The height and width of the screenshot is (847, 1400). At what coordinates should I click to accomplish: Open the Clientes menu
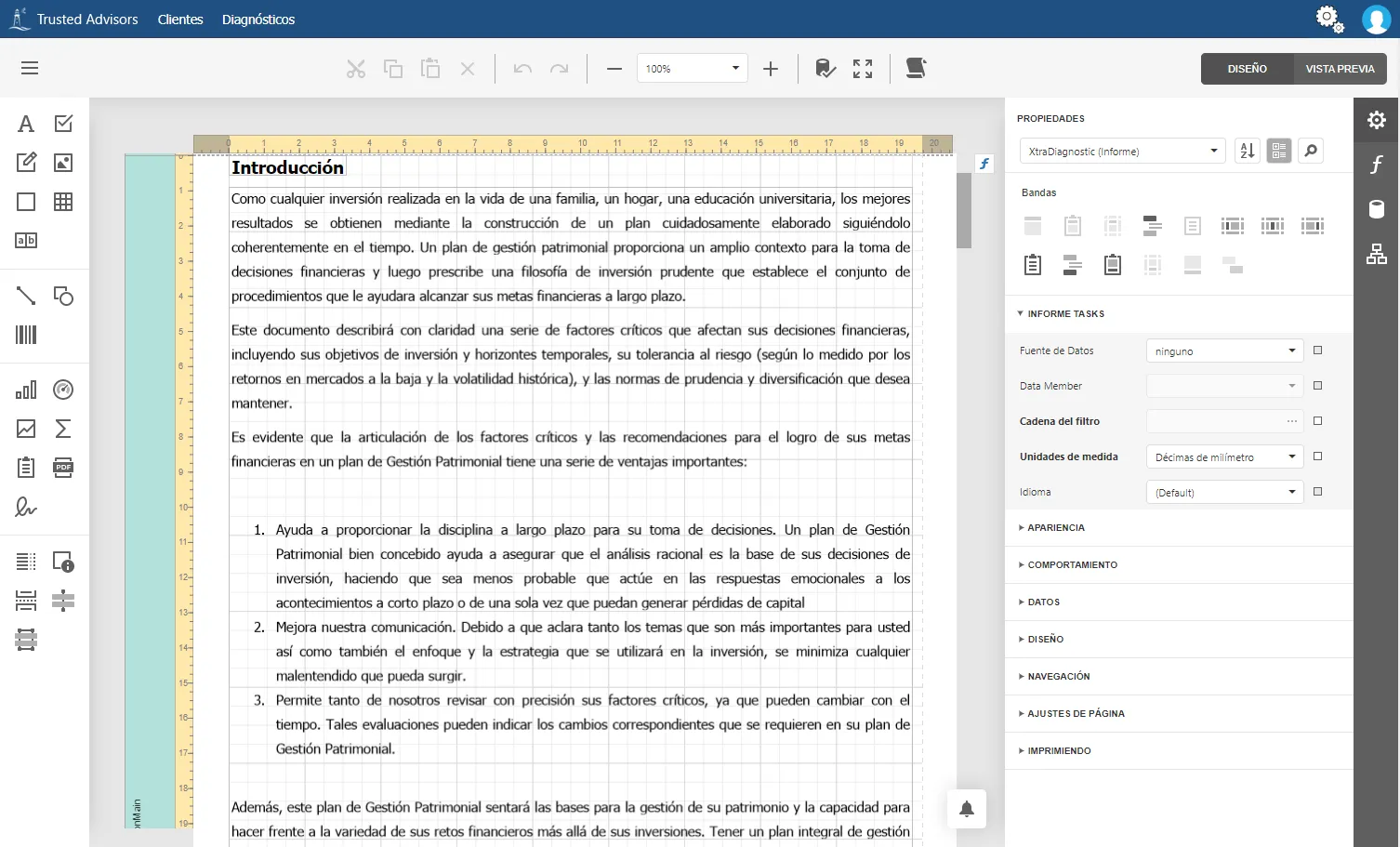[x=180, y=20]
